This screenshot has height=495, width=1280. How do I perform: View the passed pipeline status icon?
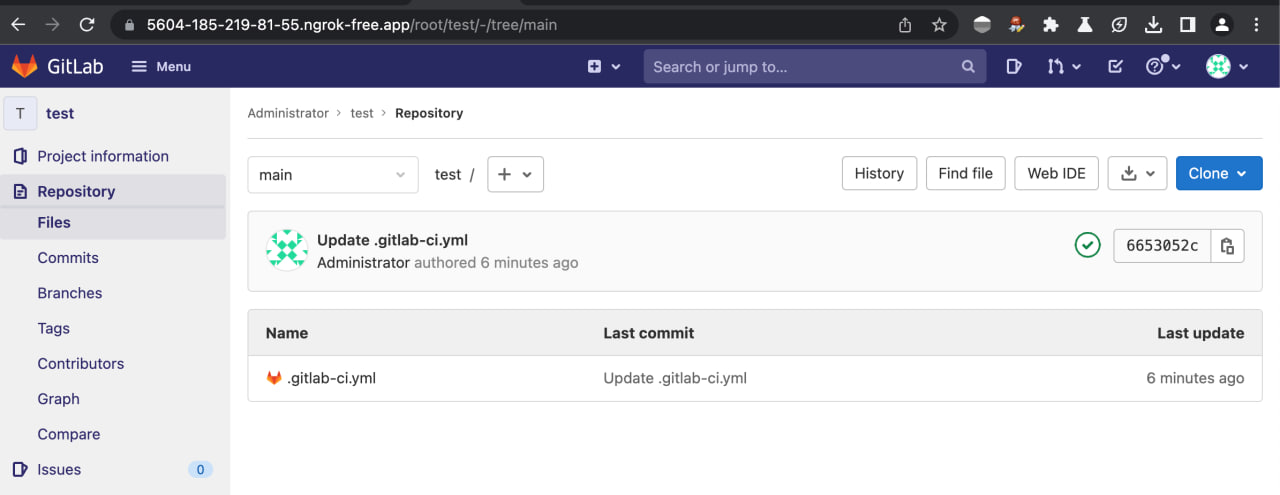coord(1087,245)
